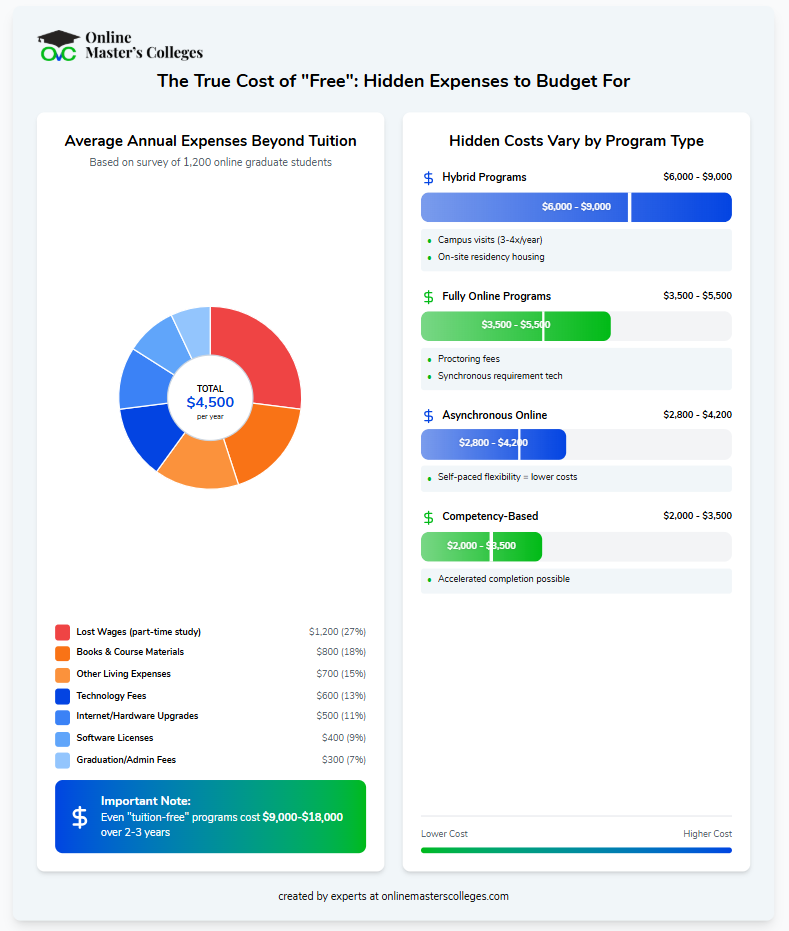Click the 'Campus visits (3-4x/year)' bullet
The width and height of the screenshot is (789, 931).
pyautogui.click(x=490, y=240)
